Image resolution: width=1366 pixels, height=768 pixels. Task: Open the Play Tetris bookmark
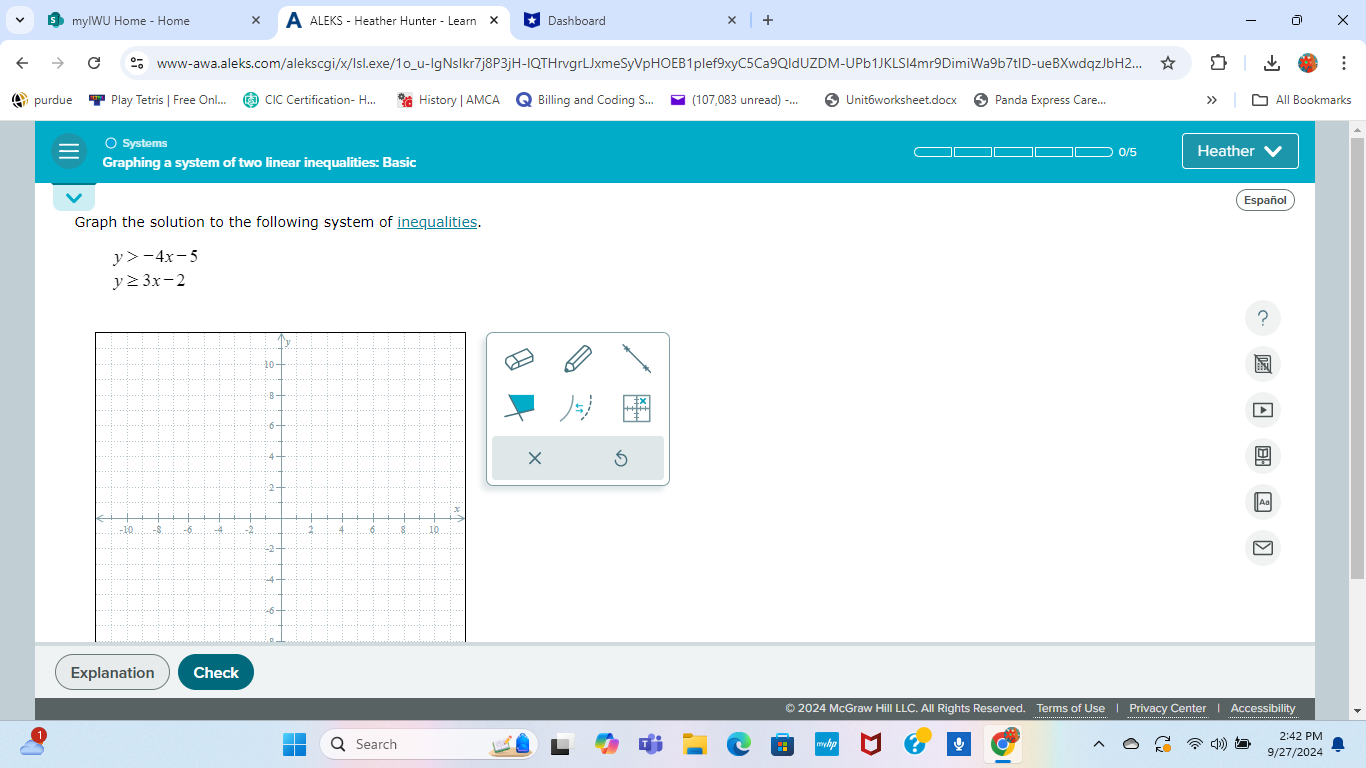[158, 100]
